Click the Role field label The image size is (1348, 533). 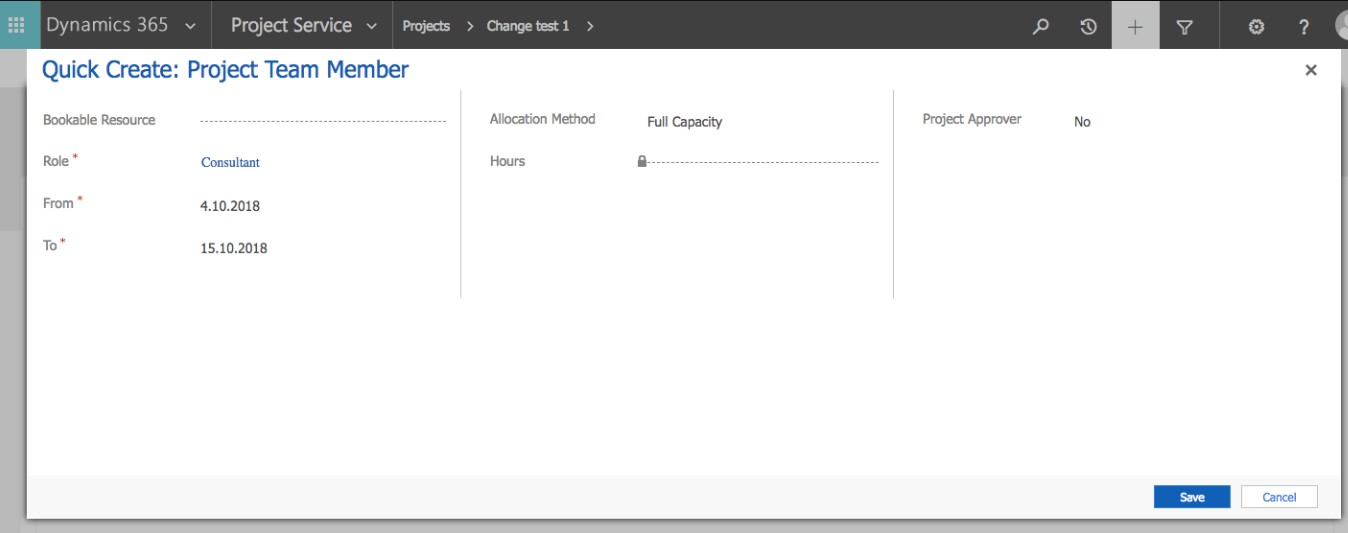coord(56,161)
